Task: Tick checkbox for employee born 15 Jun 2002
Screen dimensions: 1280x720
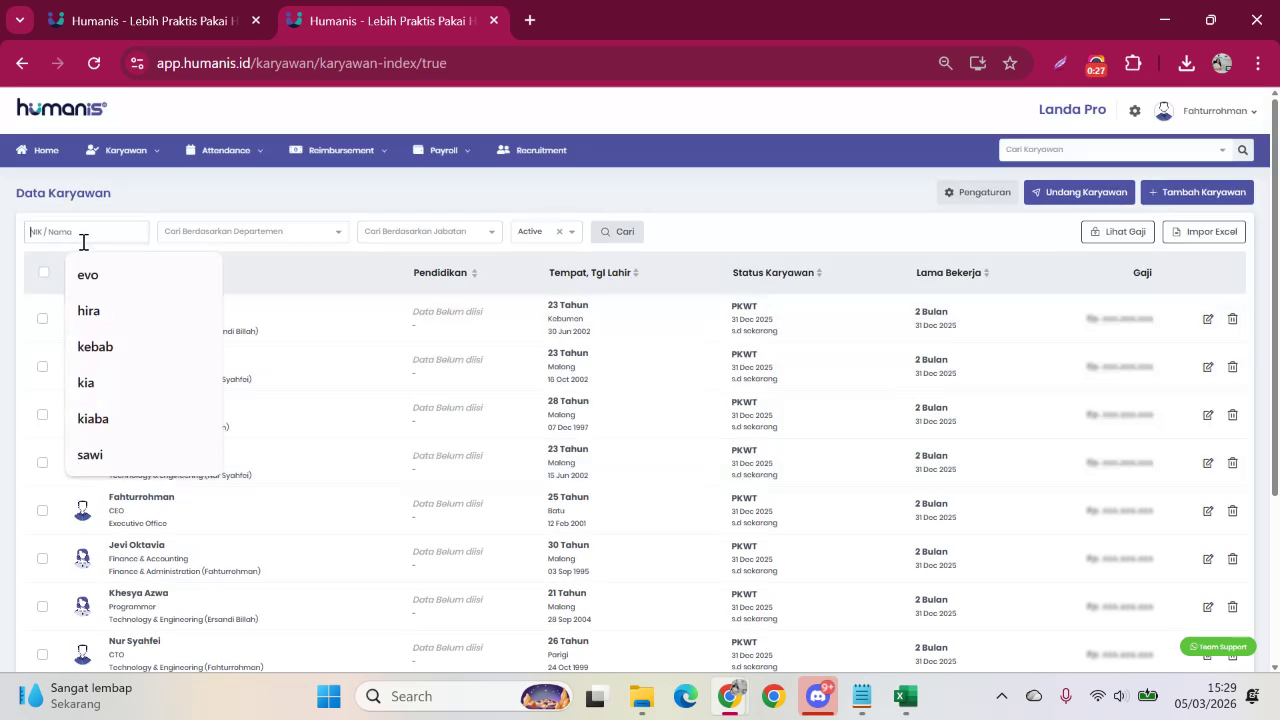Action: point(42,463)
